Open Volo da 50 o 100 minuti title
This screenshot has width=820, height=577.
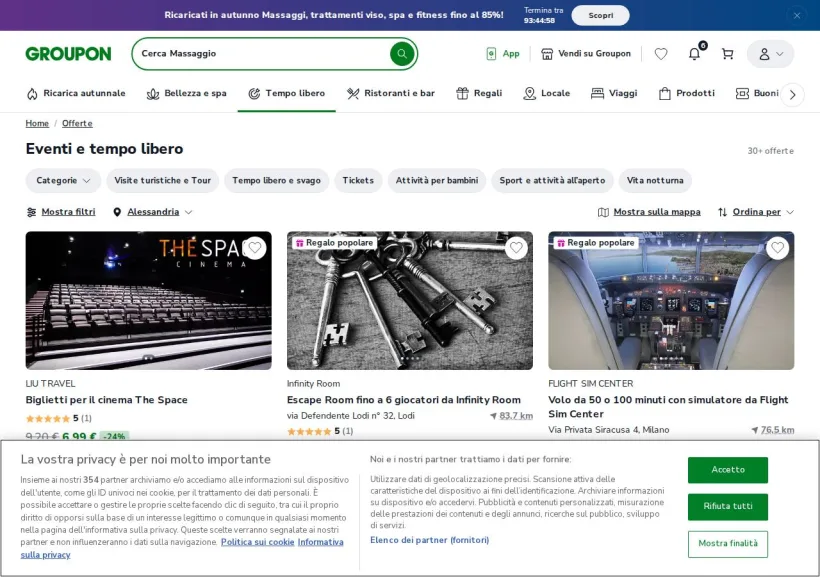[668, 406]
